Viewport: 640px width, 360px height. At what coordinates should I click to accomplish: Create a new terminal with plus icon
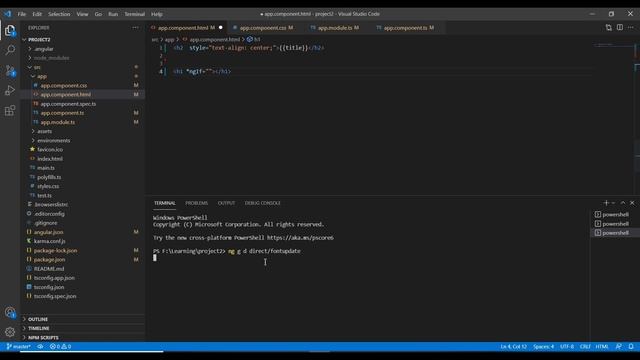[x=606, y=203]
